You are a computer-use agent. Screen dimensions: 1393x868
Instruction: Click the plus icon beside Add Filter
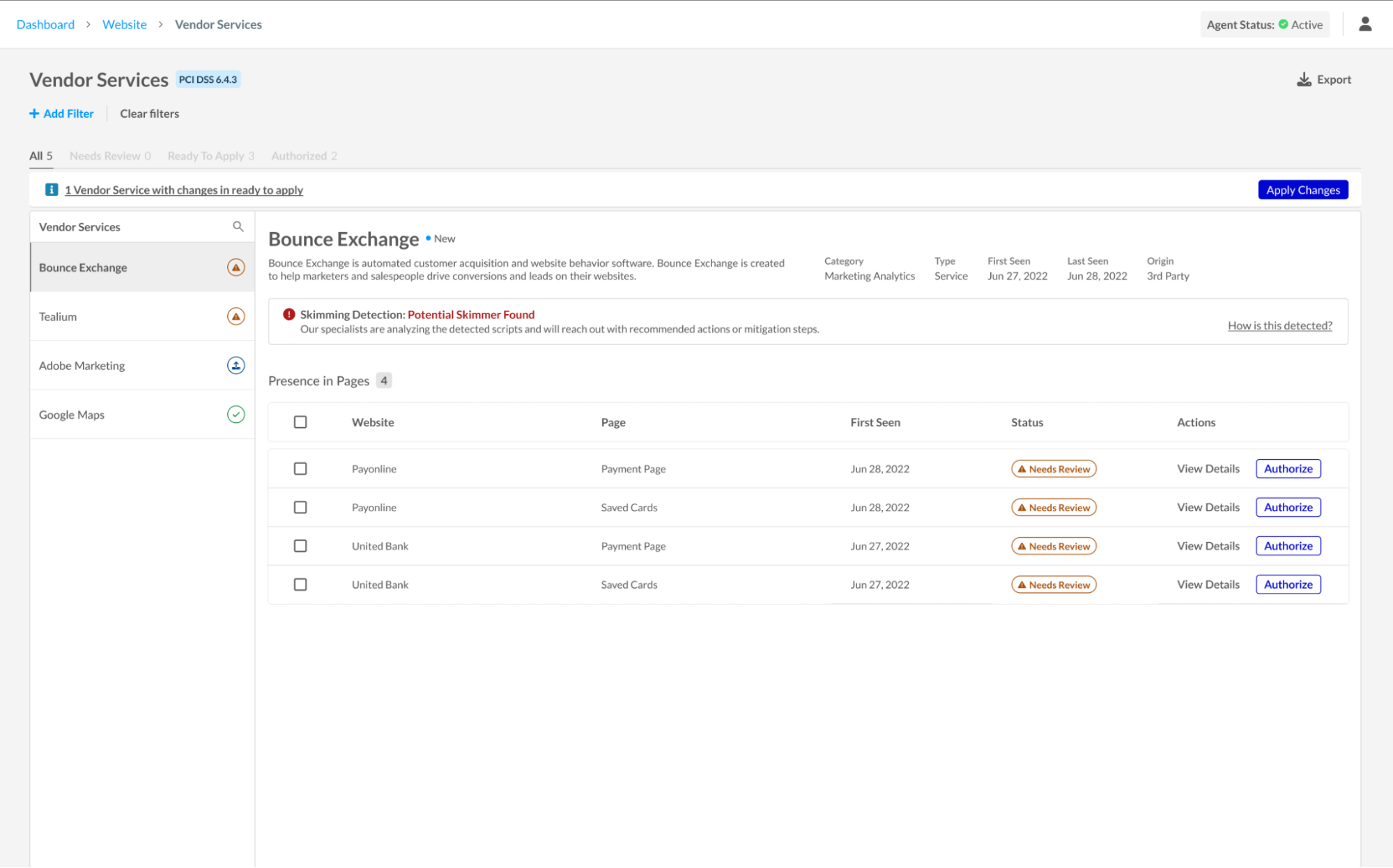tap(33, 113)
